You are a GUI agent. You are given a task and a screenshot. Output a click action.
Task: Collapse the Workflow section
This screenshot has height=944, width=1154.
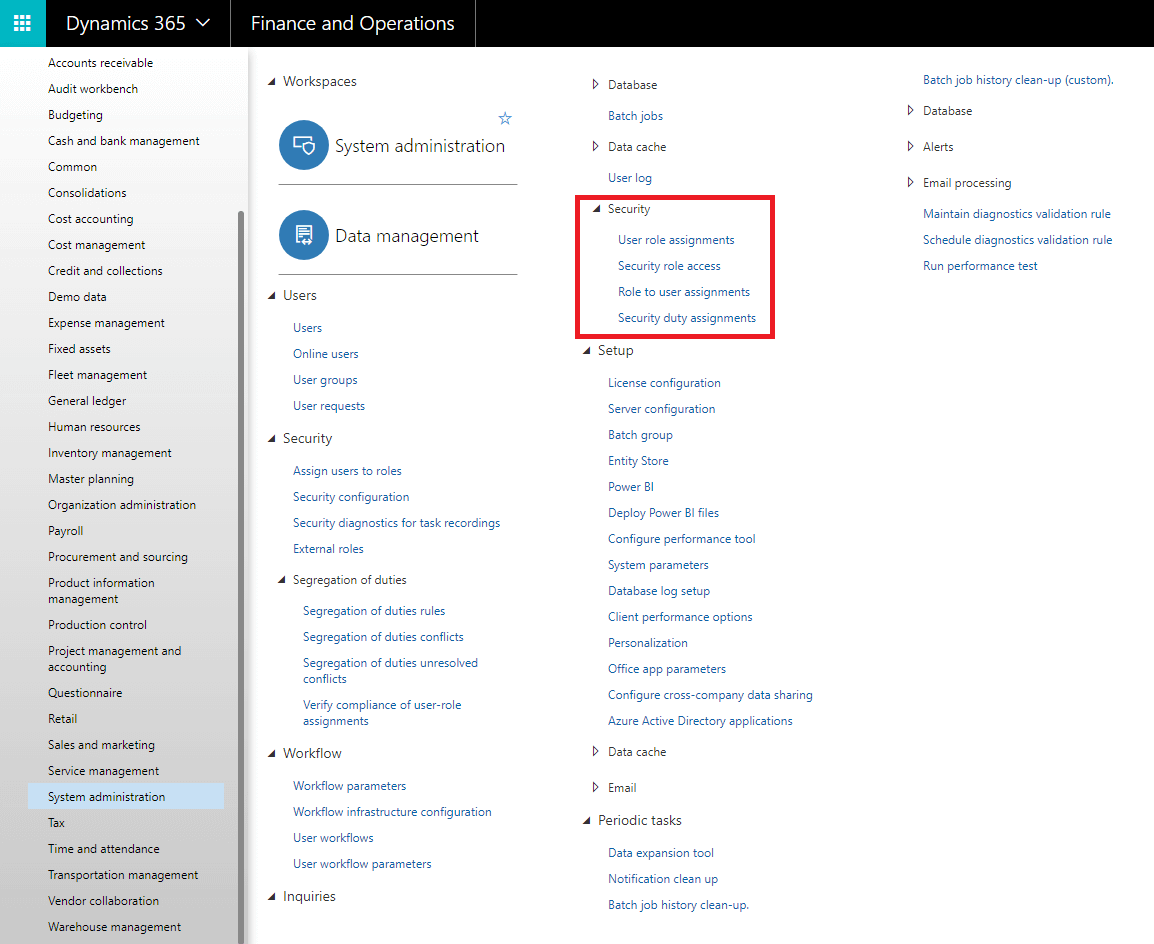pyautogui.click(x=272, y=753)
